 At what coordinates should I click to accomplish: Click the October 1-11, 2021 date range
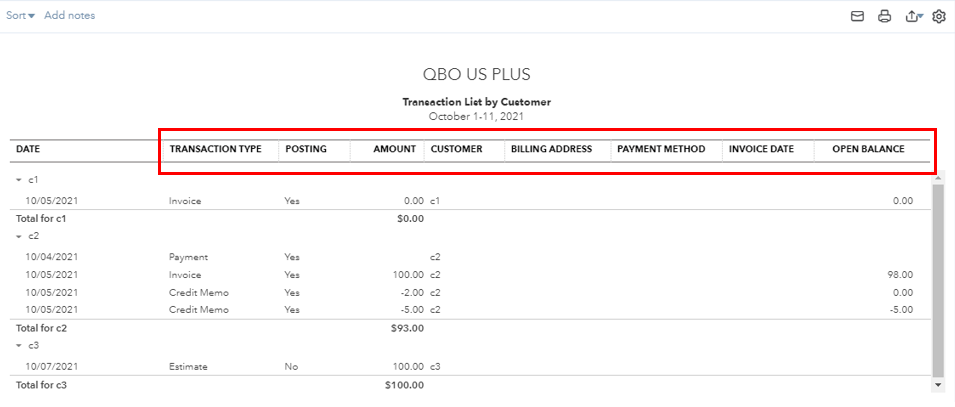(x=477, y=116)
